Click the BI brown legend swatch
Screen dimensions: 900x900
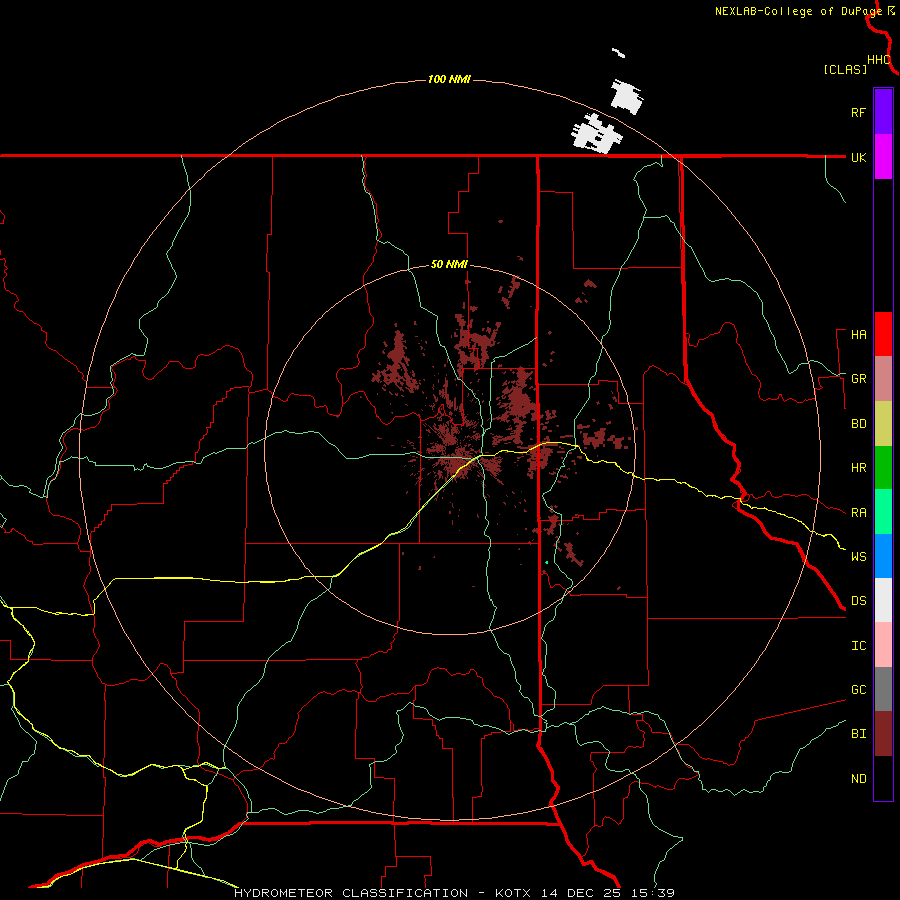point(883,734)
